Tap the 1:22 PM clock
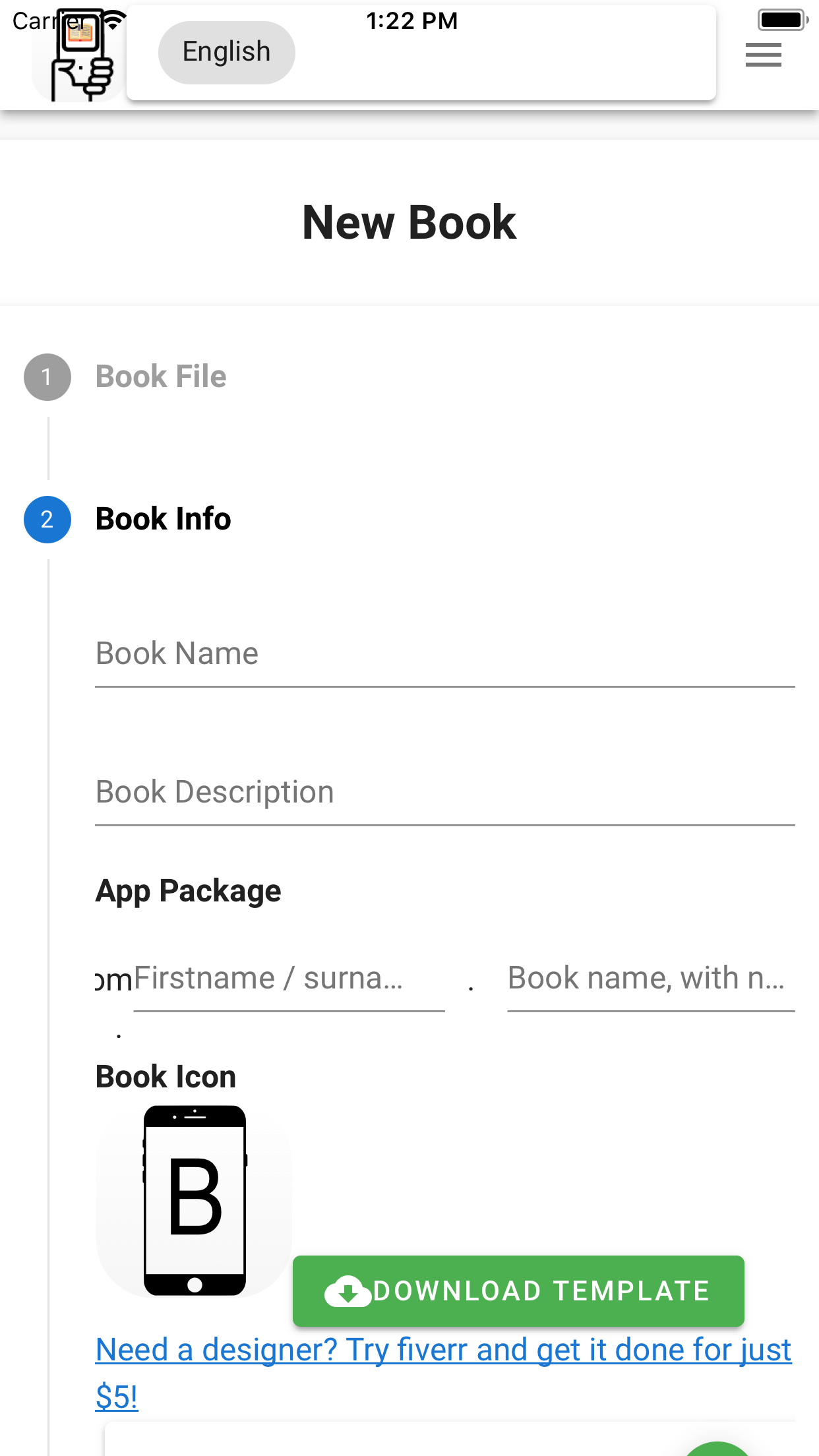Screen dimensions: 819x1456 click(411, 21)
